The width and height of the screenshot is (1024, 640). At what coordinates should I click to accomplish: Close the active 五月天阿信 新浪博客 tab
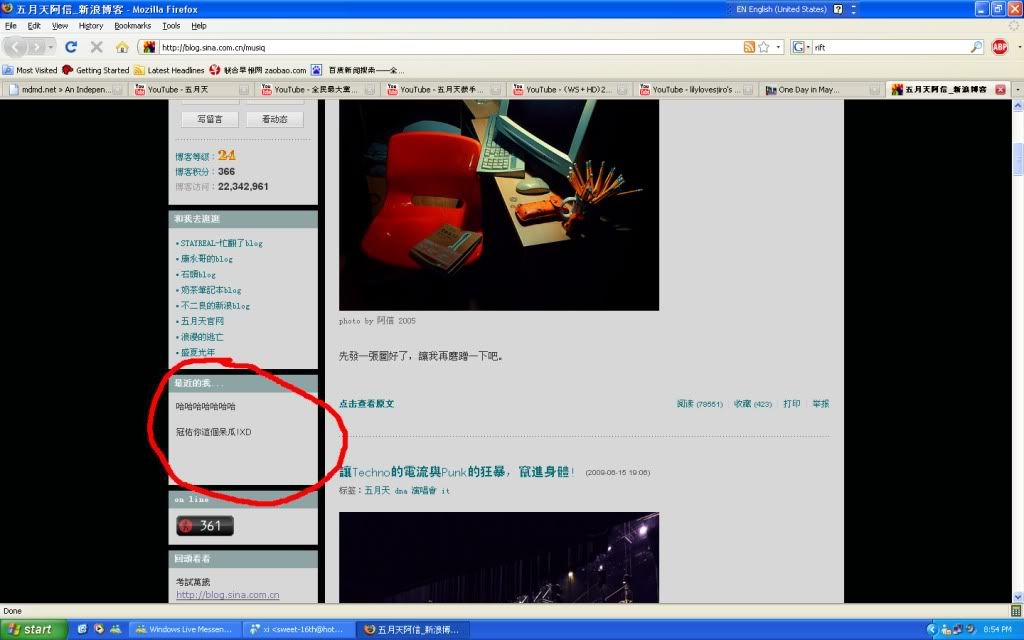pos(1000,89)
